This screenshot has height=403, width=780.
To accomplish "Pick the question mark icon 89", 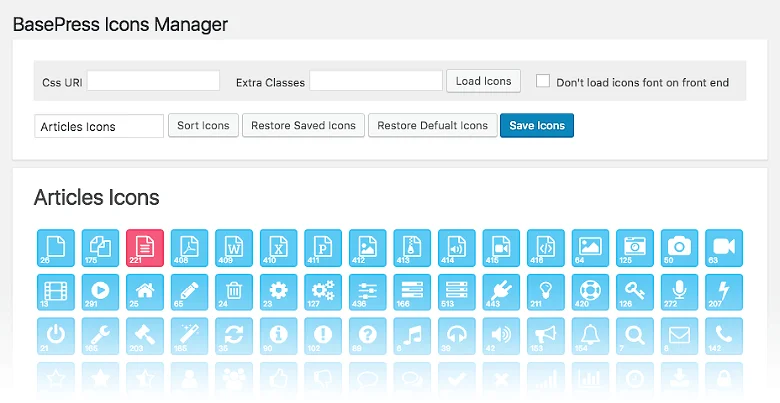I will [368, 336].
